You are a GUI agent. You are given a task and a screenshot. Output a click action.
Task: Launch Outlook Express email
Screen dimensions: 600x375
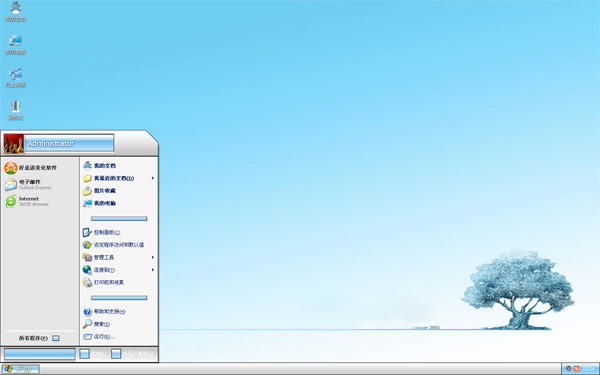click(x=28, y=184)
